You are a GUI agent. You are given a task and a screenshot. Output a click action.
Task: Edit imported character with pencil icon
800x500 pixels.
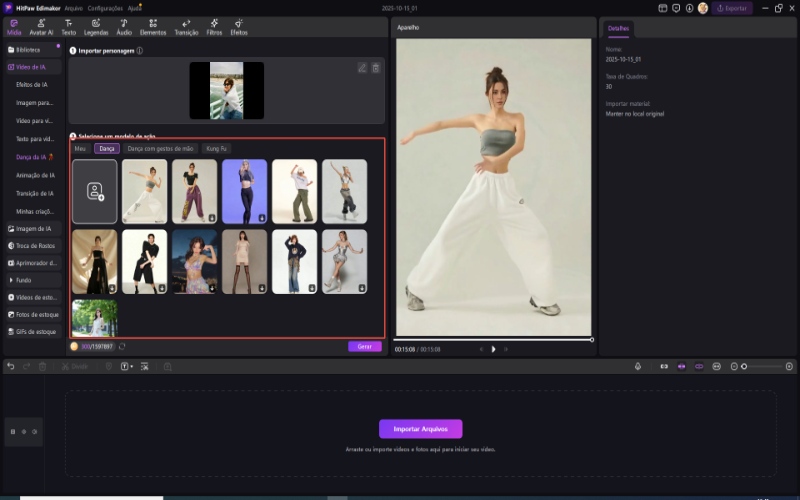[x=362, y=68]
